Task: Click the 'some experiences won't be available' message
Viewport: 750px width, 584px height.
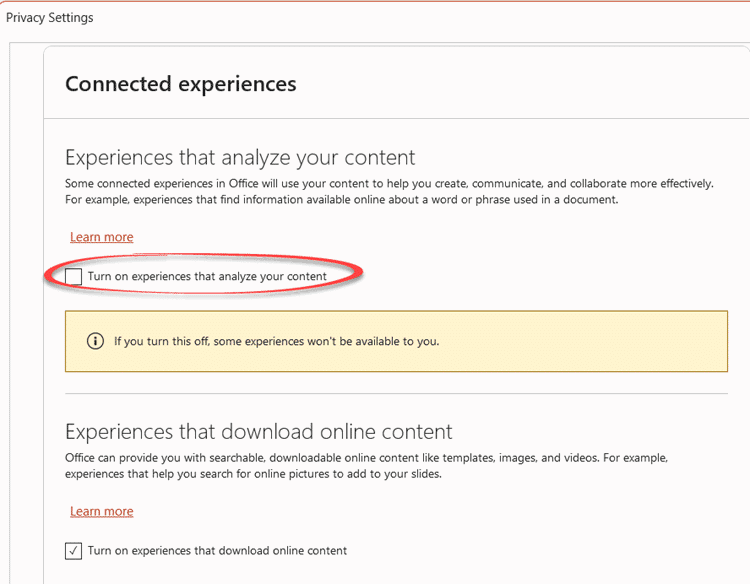Action: [276, 341]
